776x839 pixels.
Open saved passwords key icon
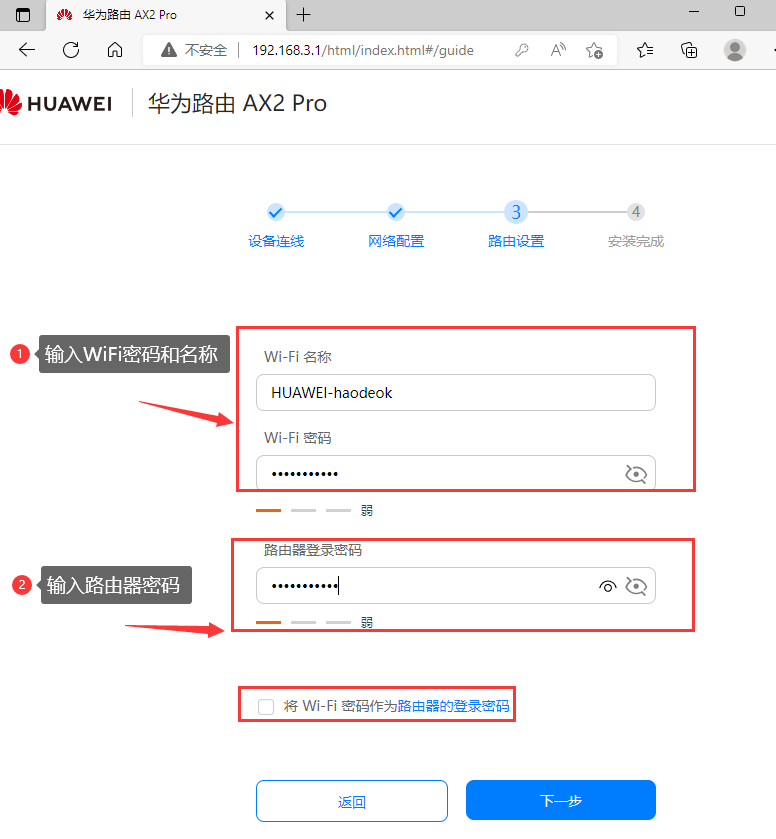pyautogui.click(x=522, y=50)
